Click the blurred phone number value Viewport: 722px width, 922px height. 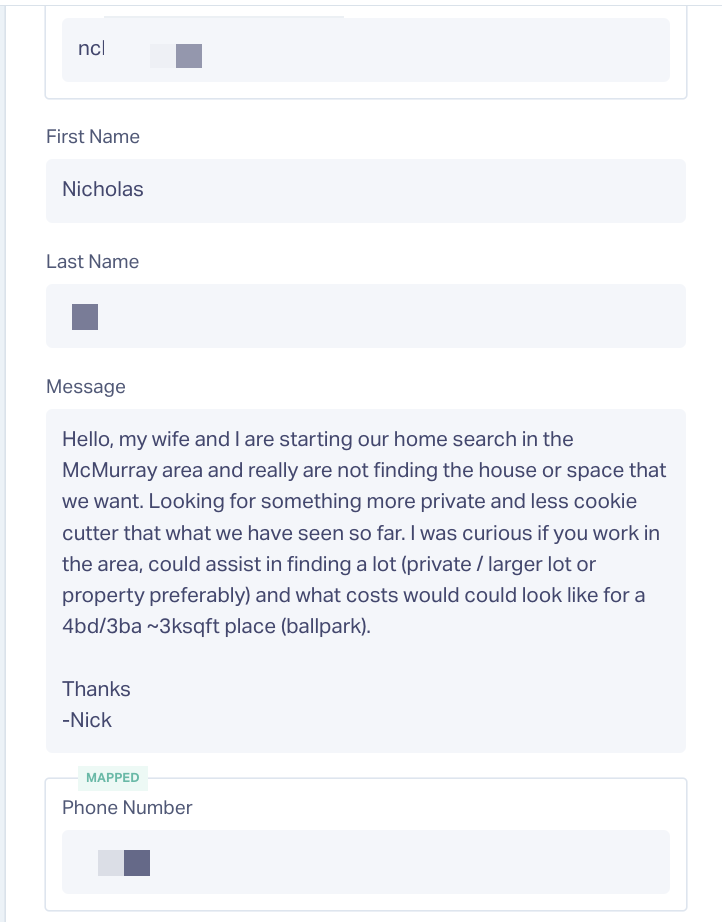(124, 862)
